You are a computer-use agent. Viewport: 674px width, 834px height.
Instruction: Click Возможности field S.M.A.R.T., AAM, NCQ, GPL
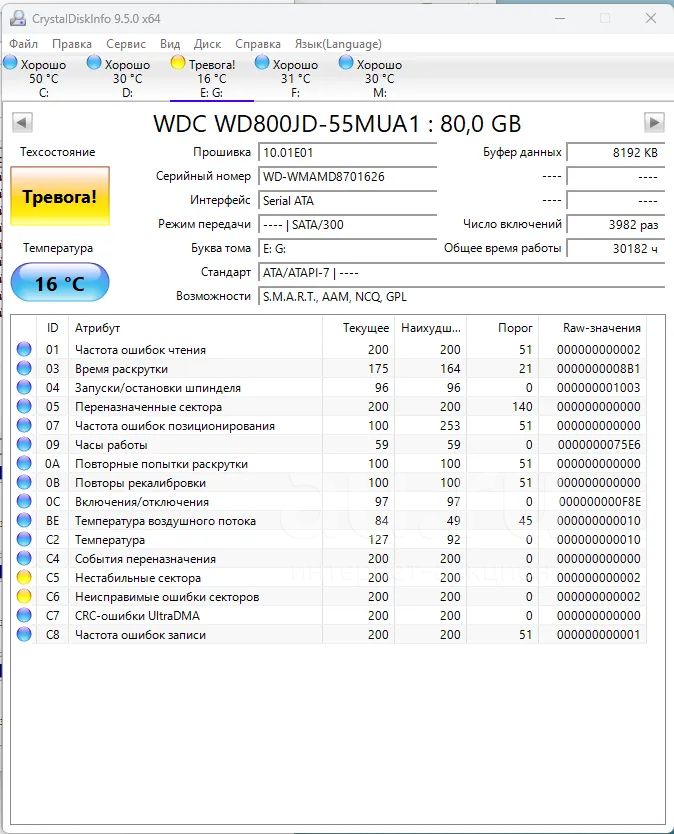(x=462, y=296)
